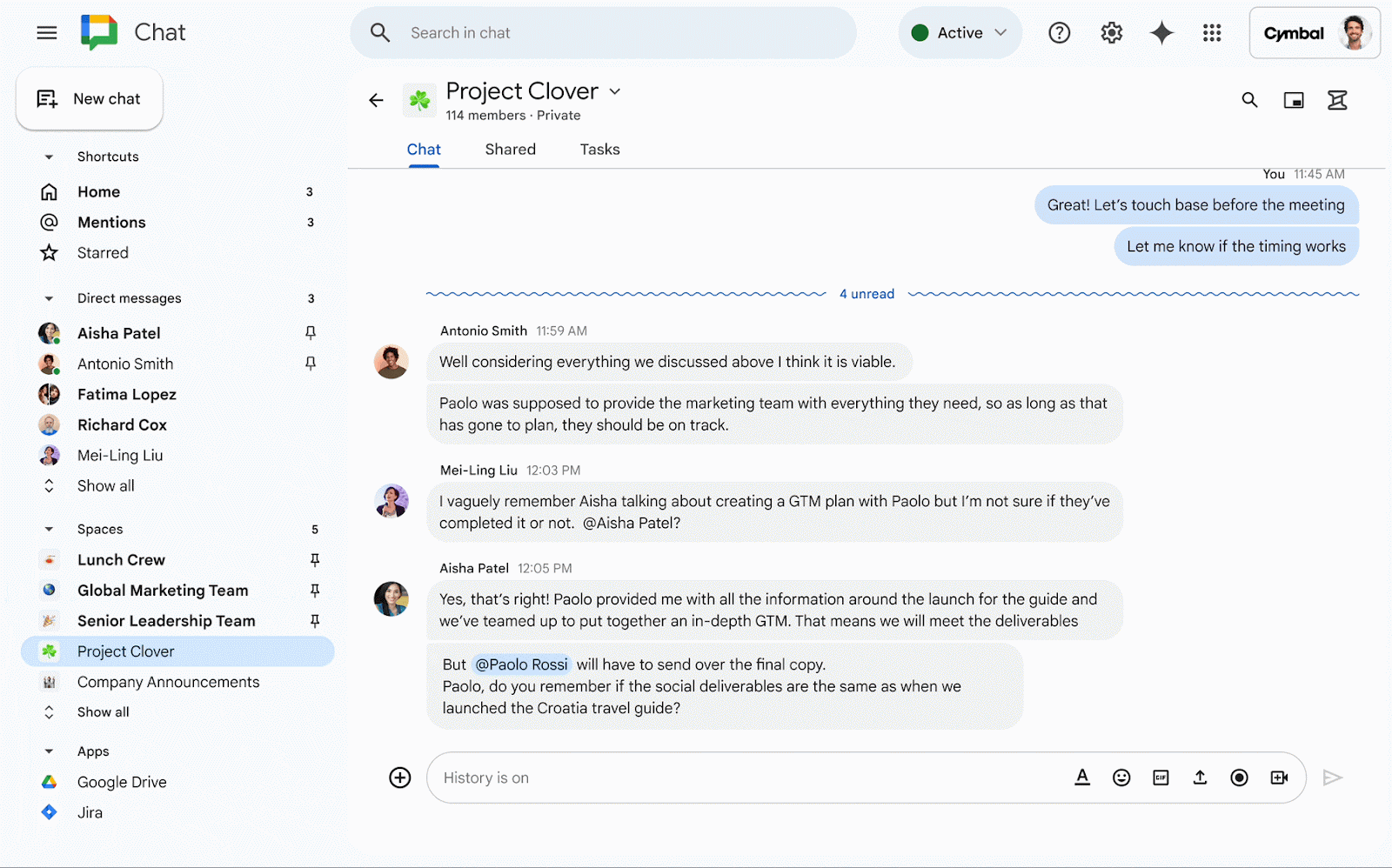Click the @Paolo Rossi mention chip
The height and width of the screenshot is (868, 1392).
click(x=521, y=664)
